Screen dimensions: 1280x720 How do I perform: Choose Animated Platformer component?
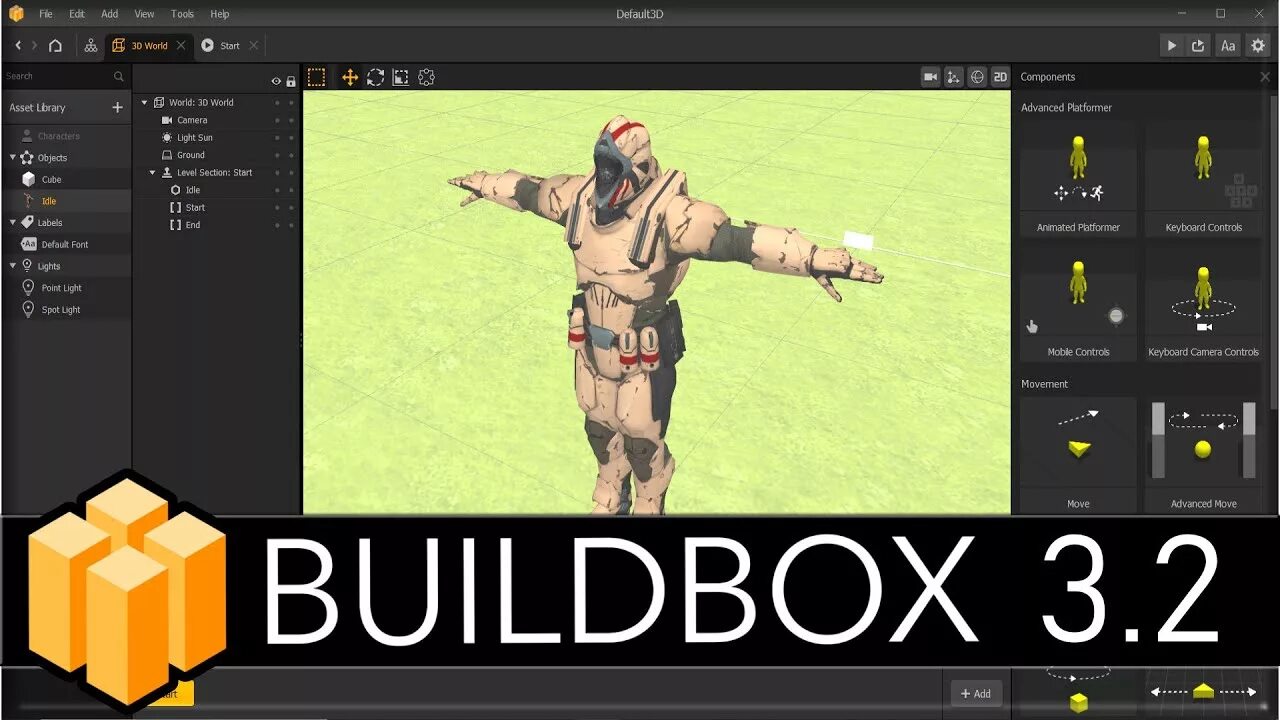tap(1078, 181)
